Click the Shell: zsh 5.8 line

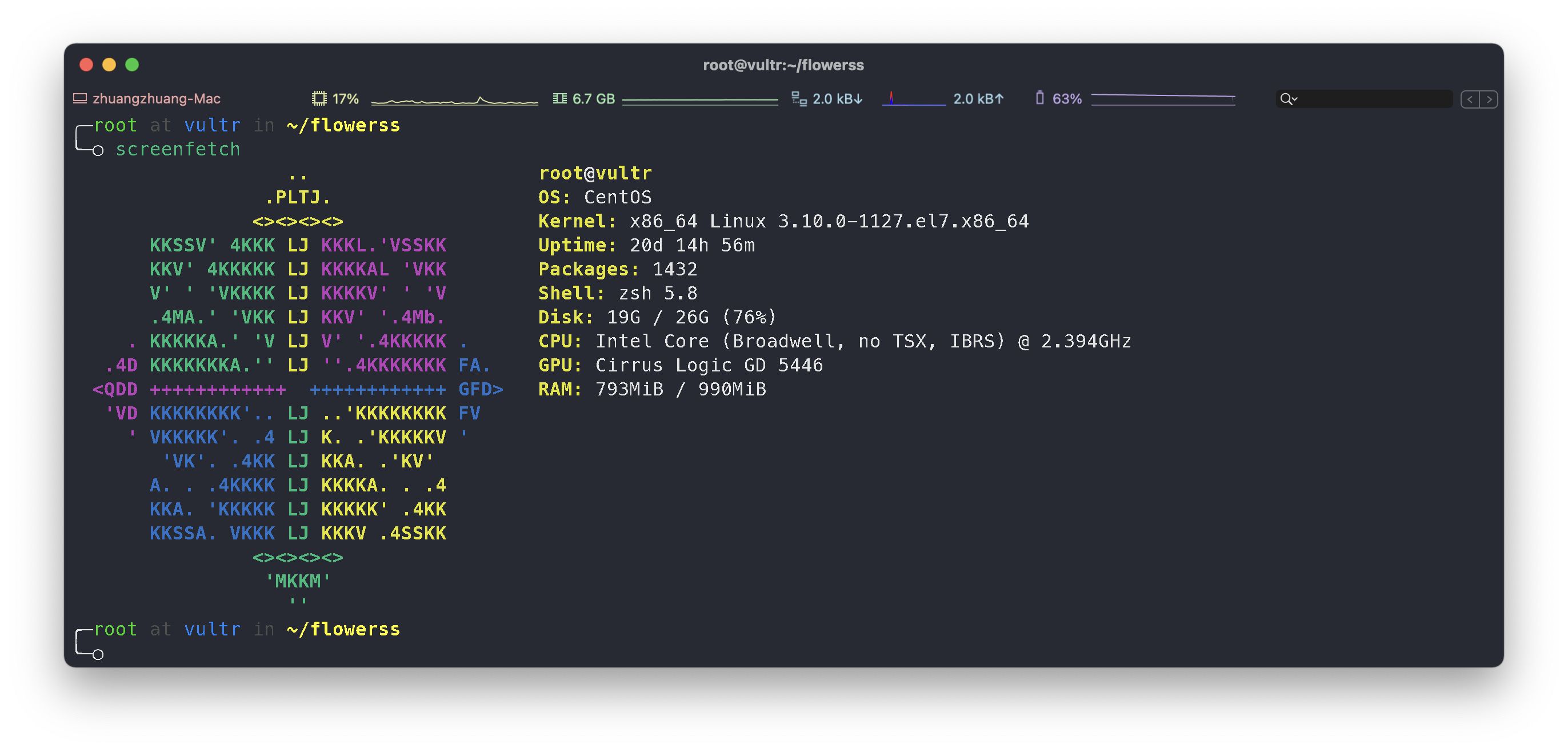coord(618,294)
